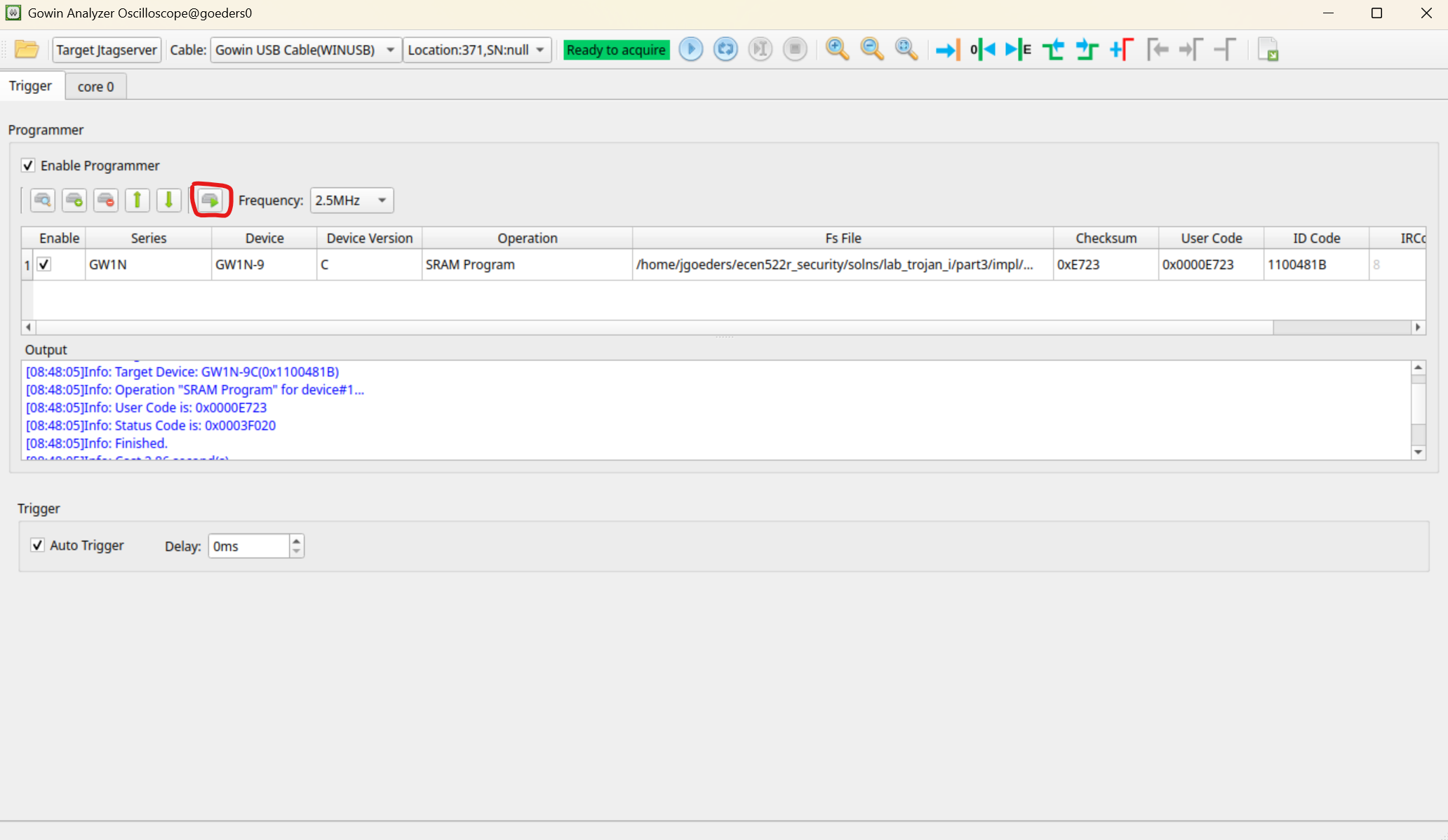The height and width of the screenshot is (840, 1448).
Task: Add a marker with the red plus icon
Action: pos(1122,49)
